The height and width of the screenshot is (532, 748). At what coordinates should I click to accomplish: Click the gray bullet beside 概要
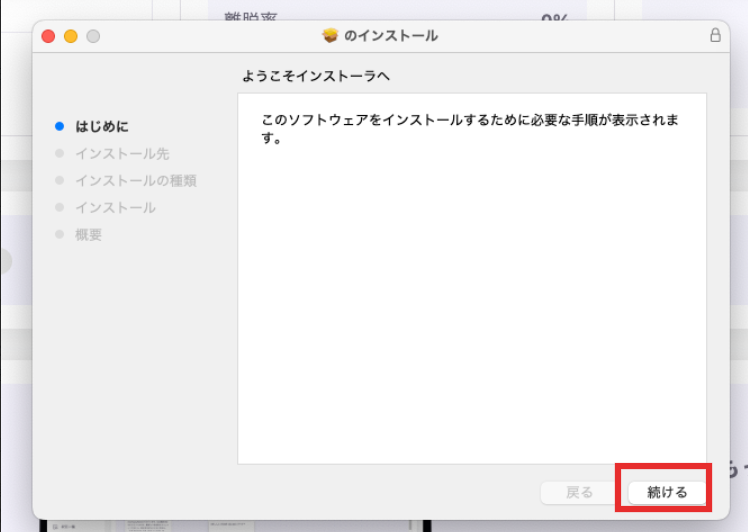pos(60,234)
